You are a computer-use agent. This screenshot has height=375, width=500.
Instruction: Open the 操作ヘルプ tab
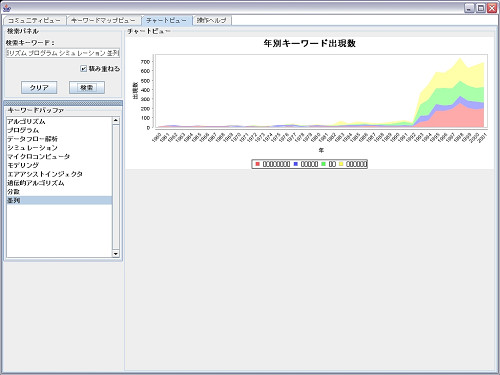point(212,20)
